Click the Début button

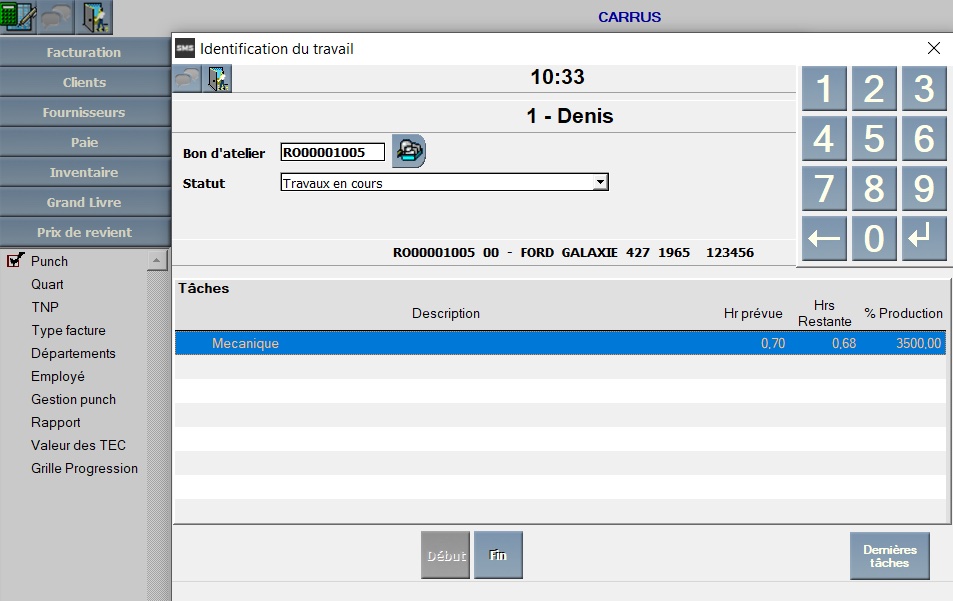click(446, 555)
